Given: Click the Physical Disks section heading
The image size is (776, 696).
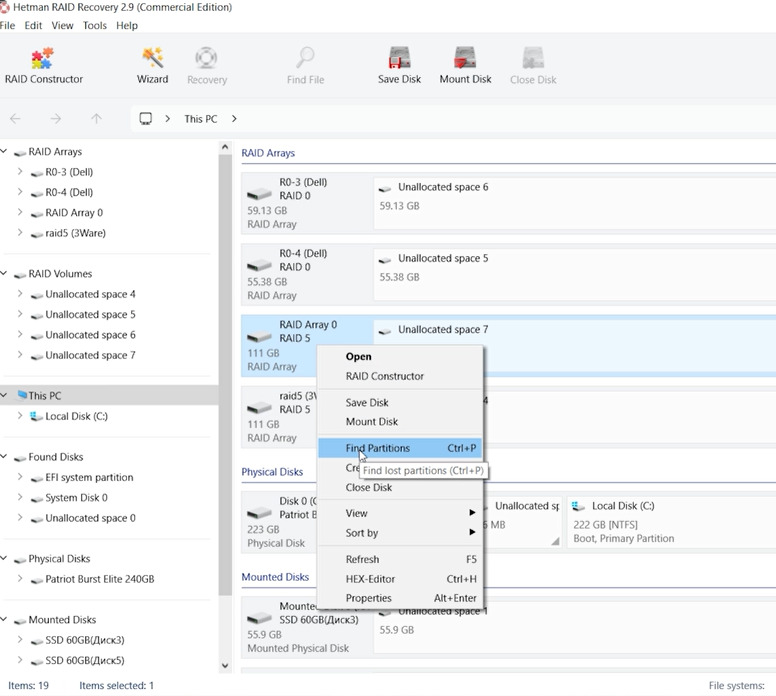Looking at the screenshot, I should click(272, 472).
